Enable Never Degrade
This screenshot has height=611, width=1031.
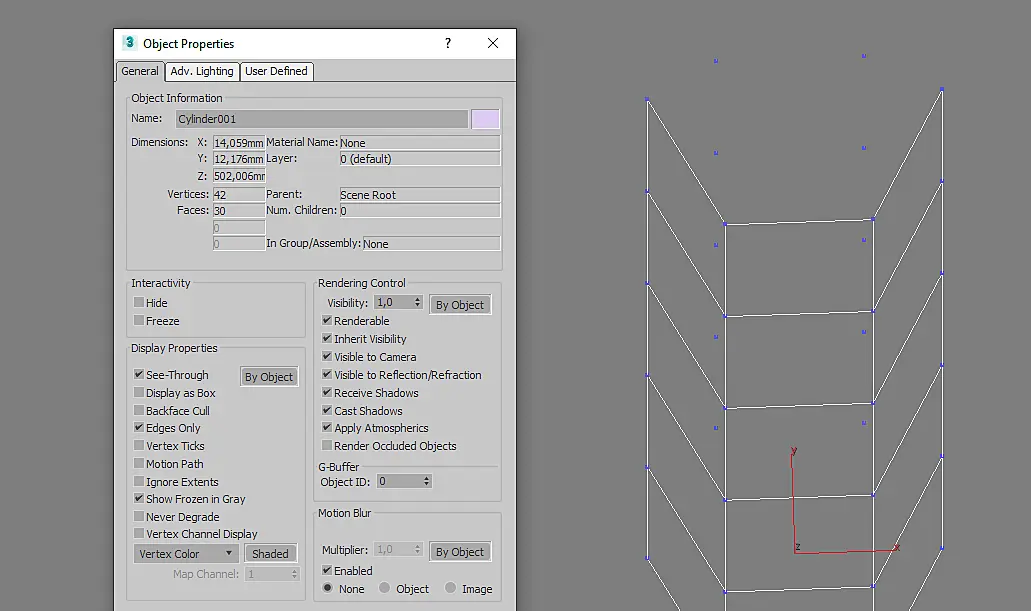[139, 516]
